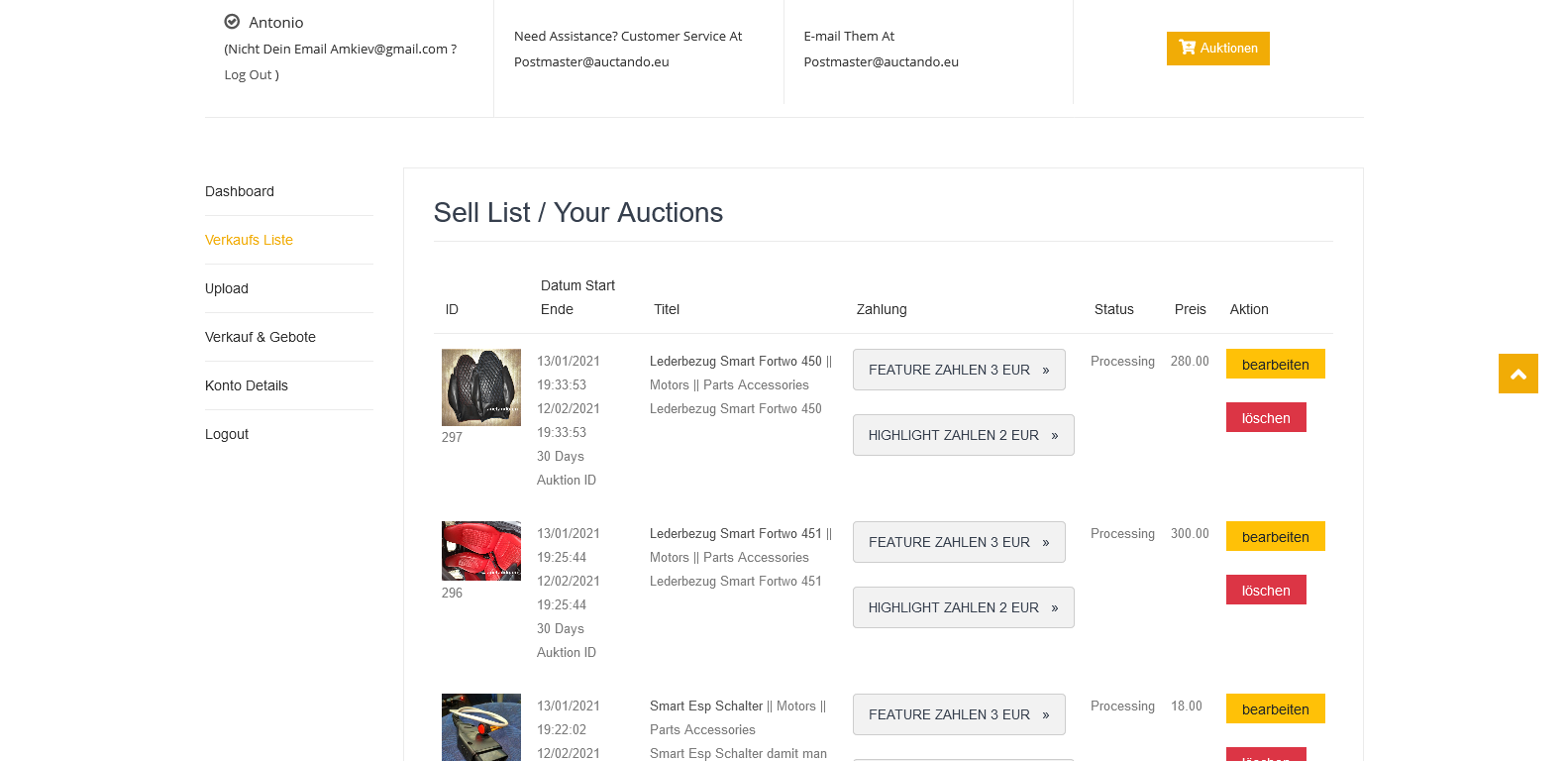Pay HIGHLIGHT ZAHLEN 2 EUR for Fortwo 451
The image size is (1568, 761).
[x=963, y=607]
